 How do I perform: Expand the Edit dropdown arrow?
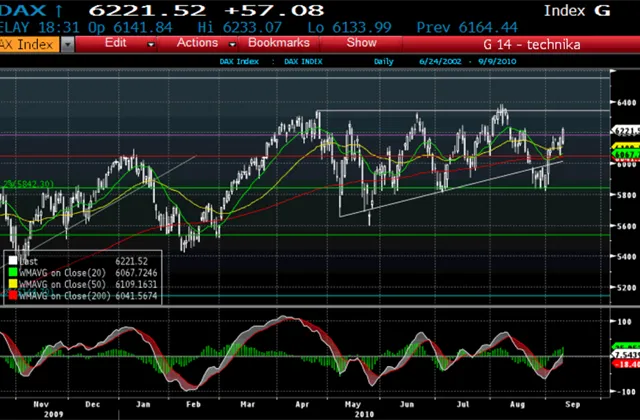coord(151,44)
